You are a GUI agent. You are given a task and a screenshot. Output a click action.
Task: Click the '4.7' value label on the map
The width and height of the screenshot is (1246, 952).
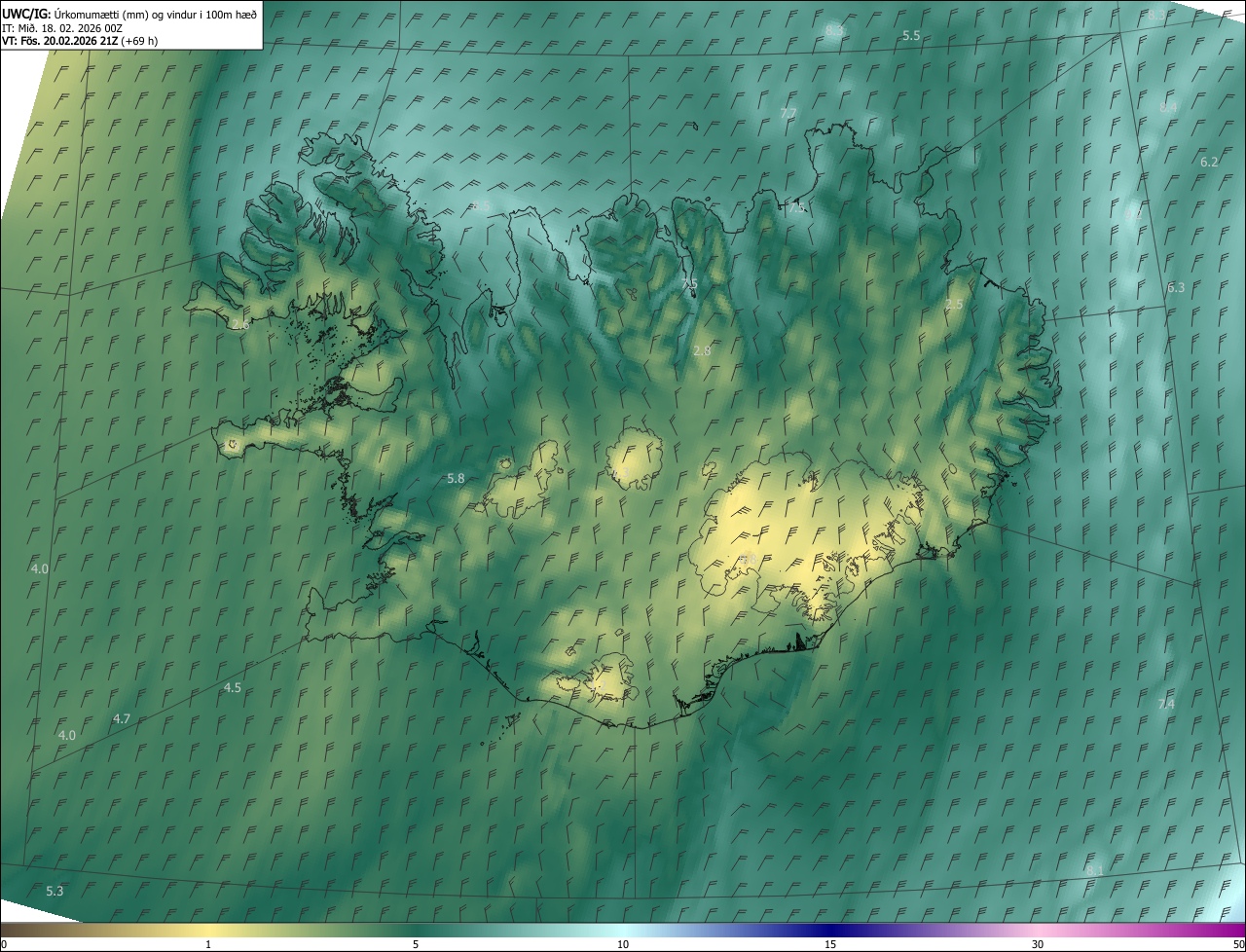click(x=122, y=718)
